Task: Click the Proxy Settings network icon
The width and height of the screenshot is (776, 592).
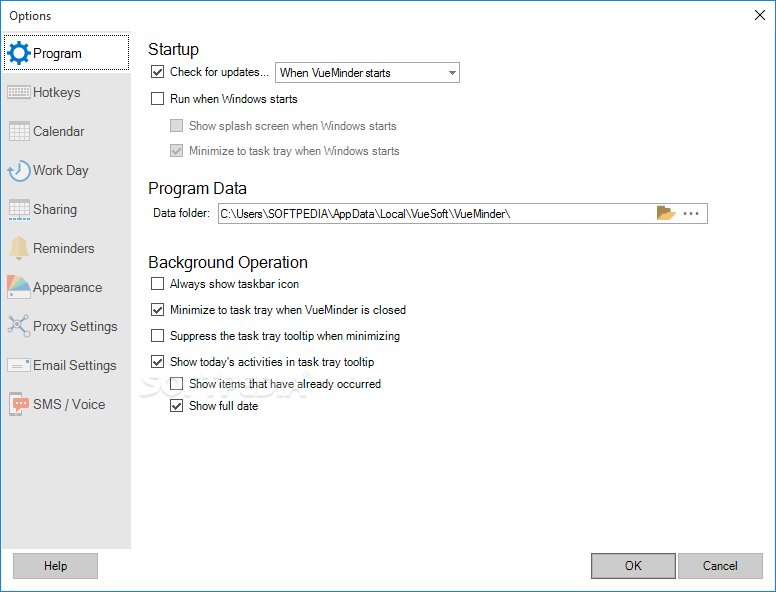Action: pyautogui.click(x=19, y=326)
